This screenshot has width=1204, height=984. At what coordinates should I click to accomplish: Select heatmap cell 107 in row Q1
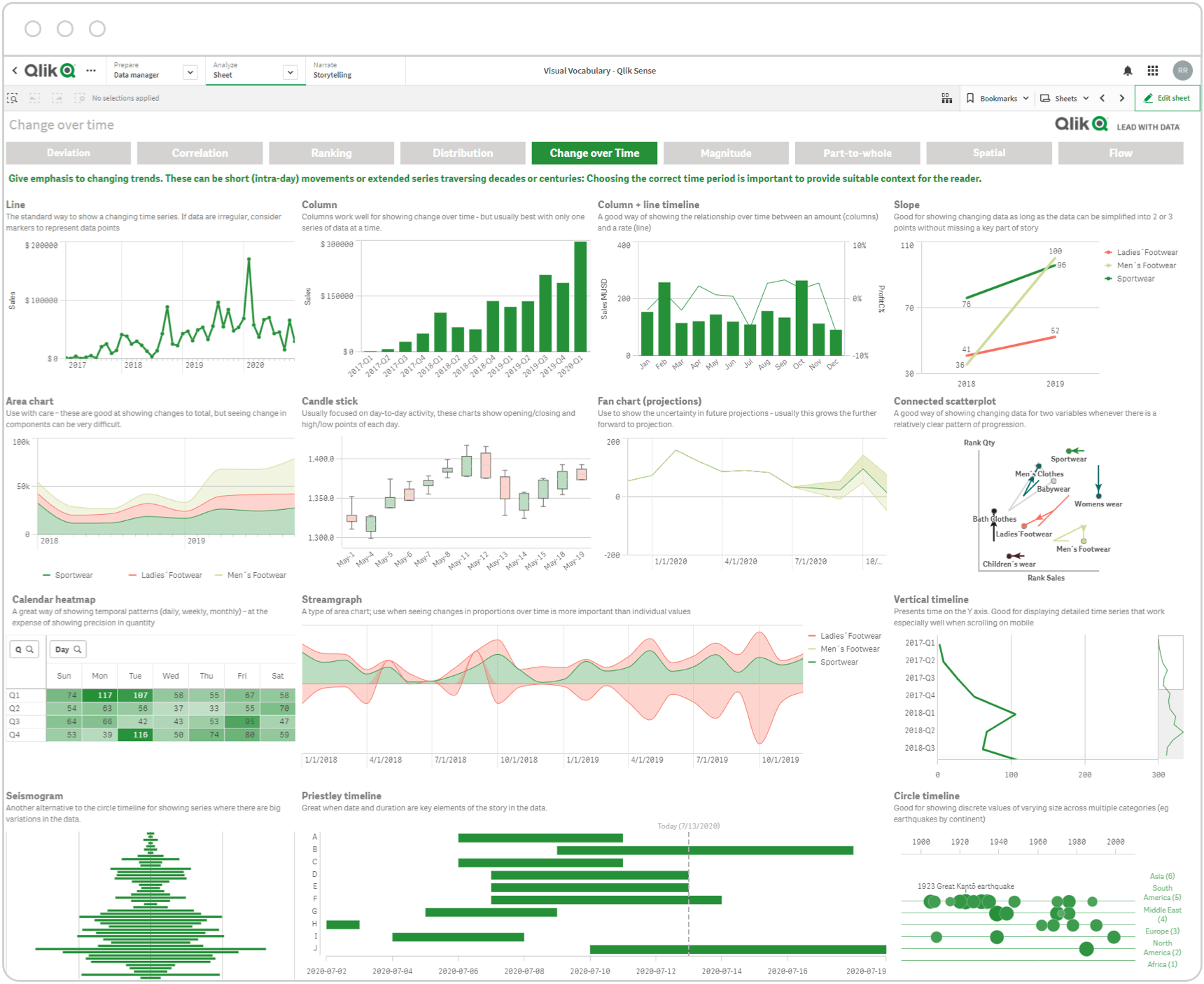pyautogui.click(x=135, y=695)
